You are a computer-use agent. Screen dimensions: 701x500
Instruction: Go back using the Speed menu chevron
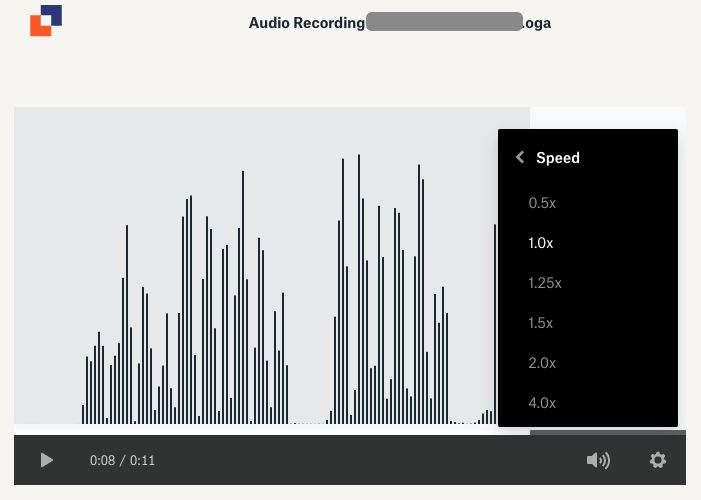click(x=520, y=158)
